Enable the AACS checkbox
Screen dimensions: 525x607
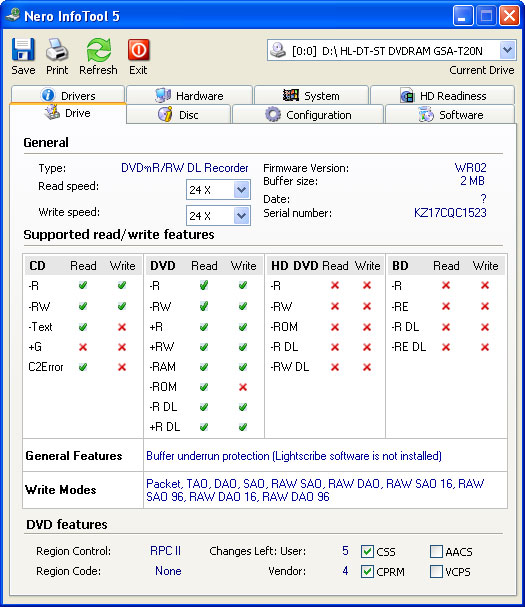click(436, 551)
